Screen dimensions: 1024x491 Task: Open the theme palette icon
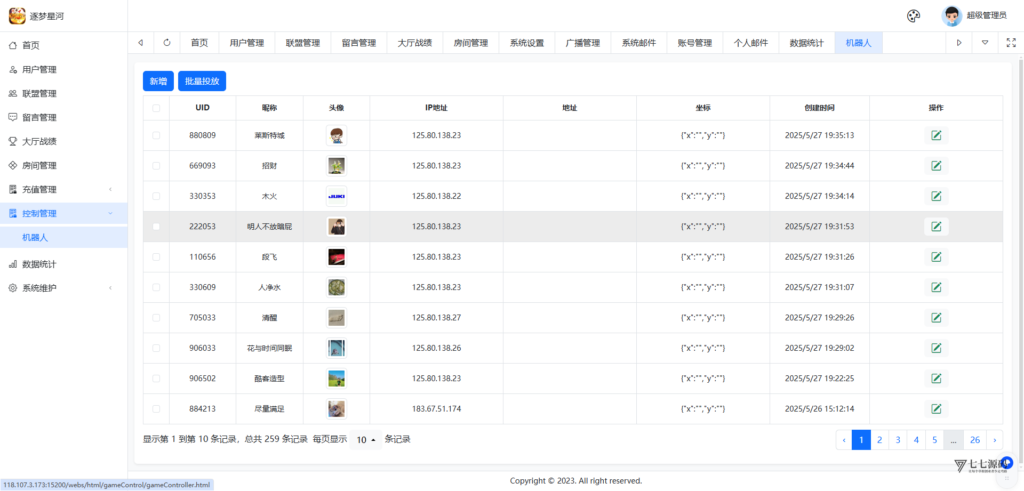pos(914,16)
